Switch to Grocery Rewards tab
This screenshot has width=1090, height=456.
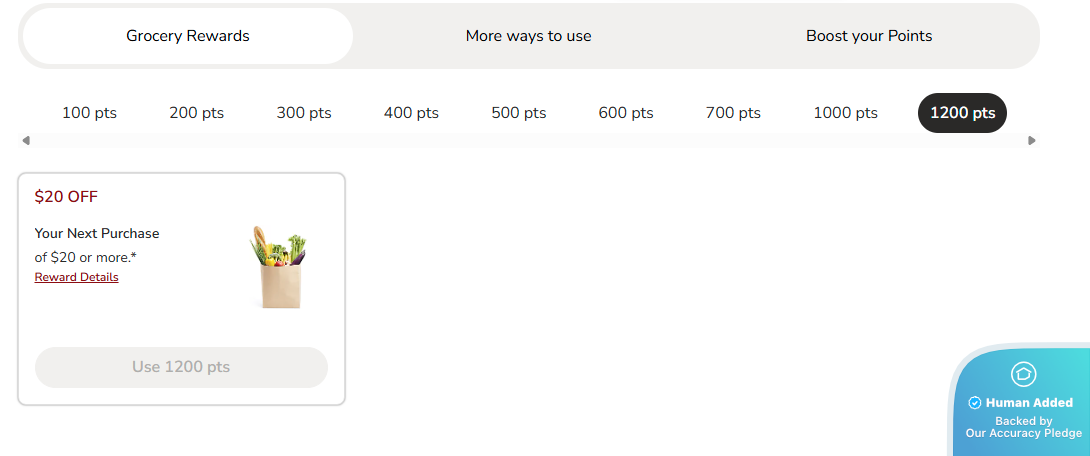188,36
